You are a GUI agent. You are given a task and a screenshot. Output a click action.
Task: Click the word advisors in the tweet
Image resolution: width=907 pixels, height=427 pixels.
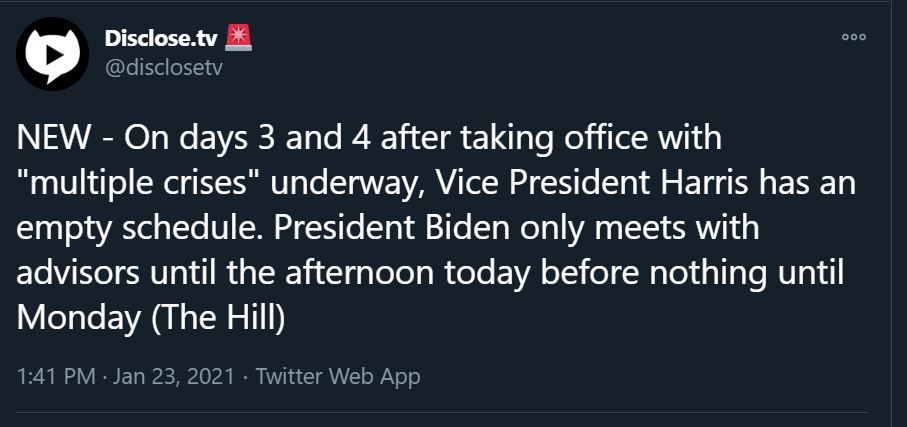click(78, 273)
